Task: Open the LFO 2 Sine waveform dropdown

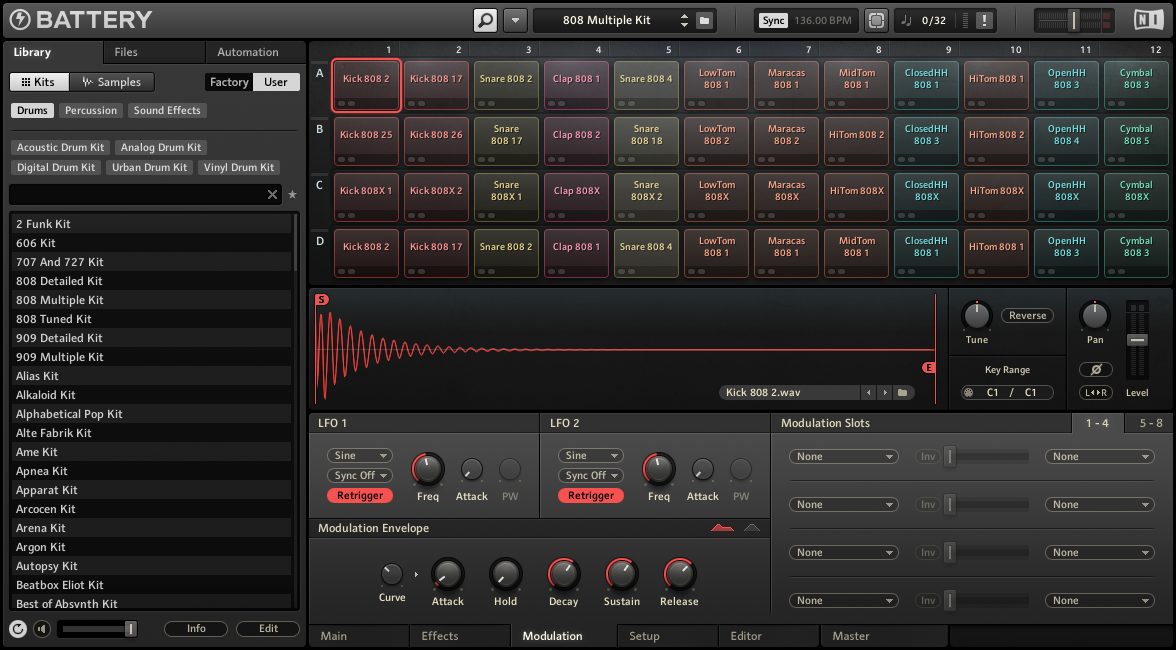Action: coord(590,456)
